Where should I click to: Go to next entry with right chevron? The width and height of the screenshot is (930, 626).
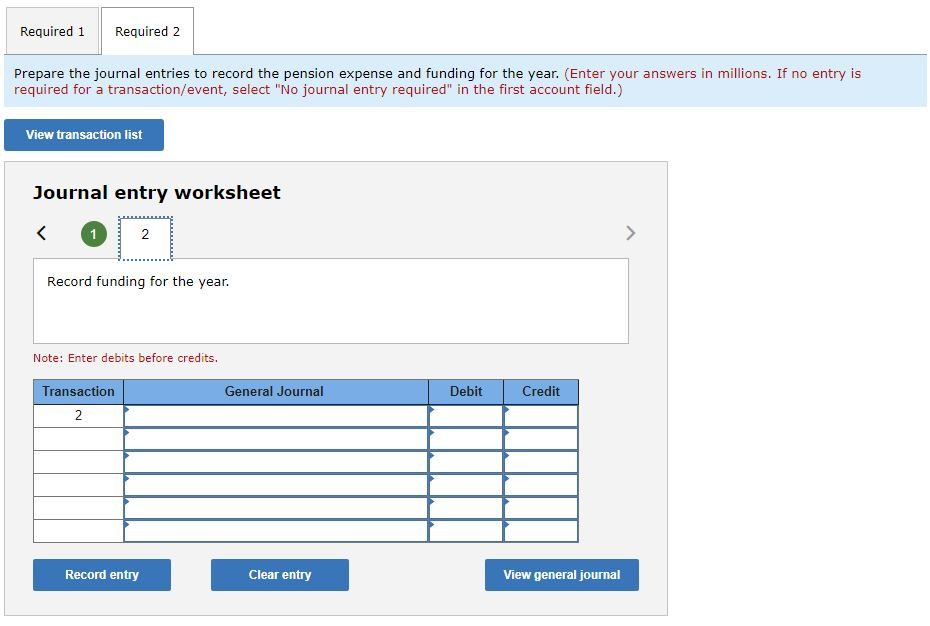pos(630,233)
